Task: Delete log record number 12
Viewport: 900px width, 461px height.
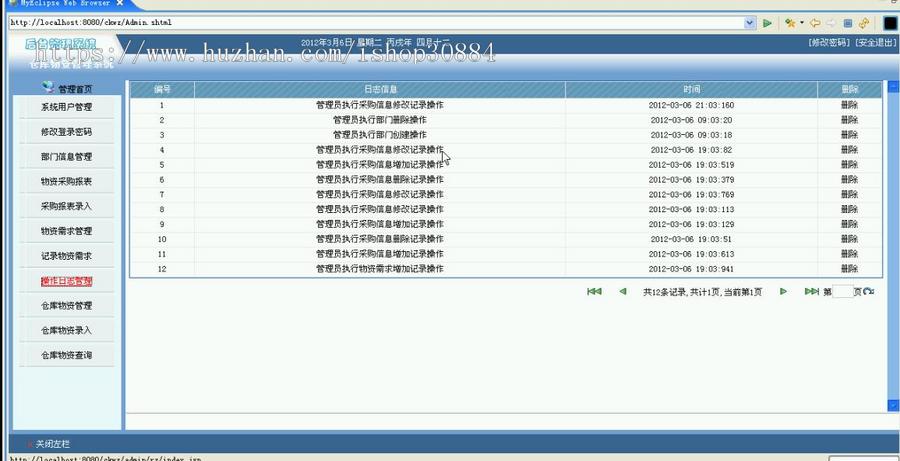Action: point(849,269)
